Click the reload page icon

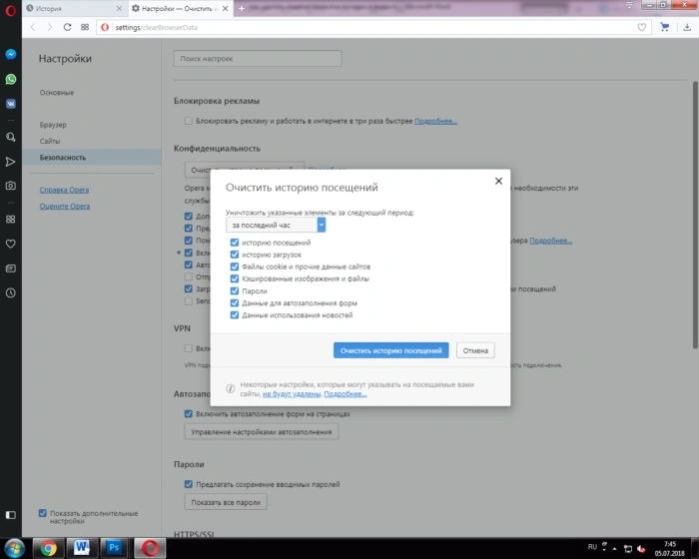pyautogui.click(x=67, y=27)
